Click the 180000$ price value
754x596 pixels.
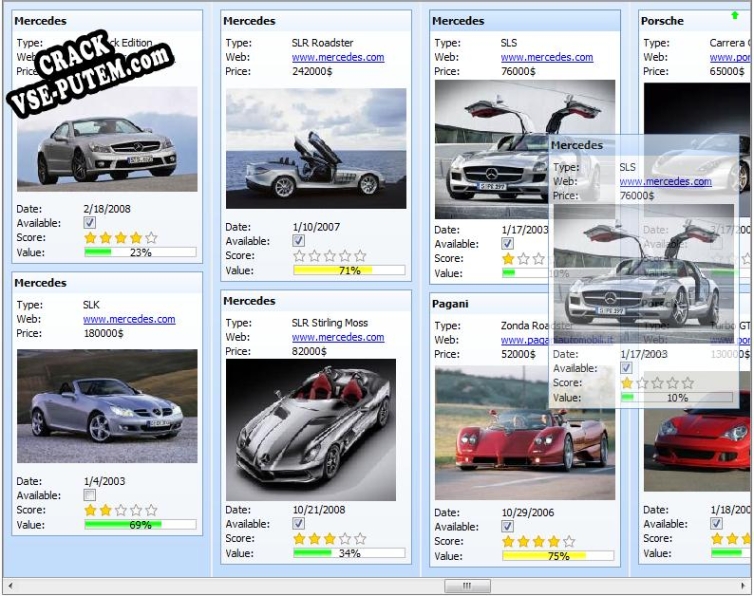[103, 333]
